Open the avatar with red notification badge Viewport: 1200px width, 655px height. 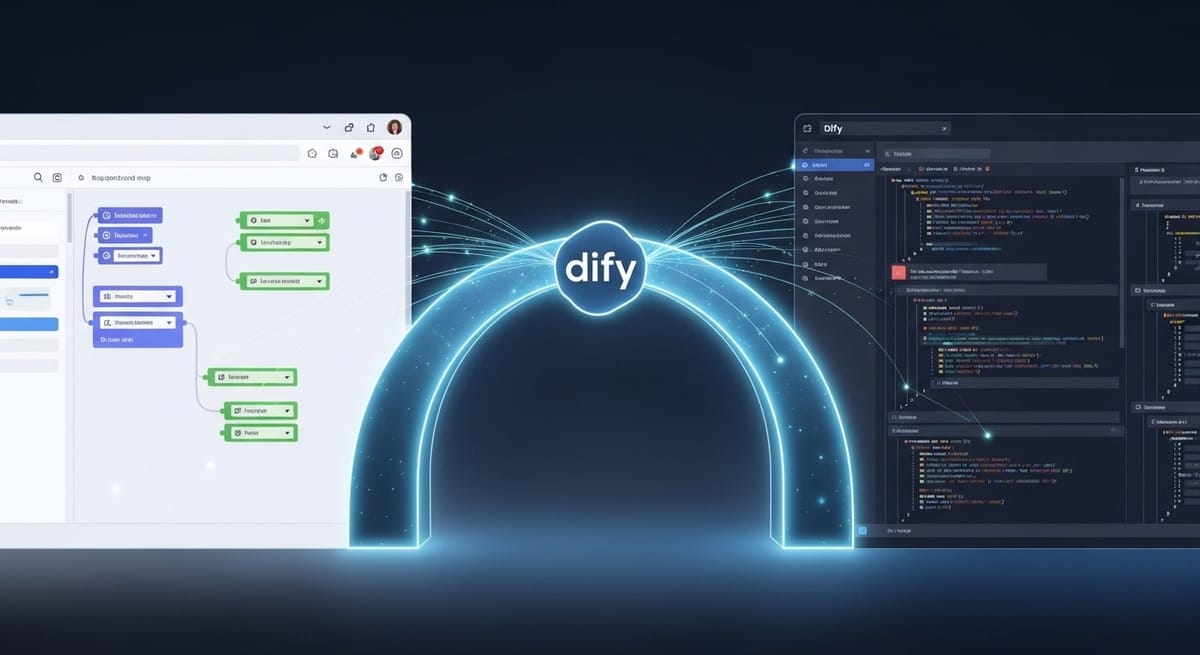click(x=376, y=153)
